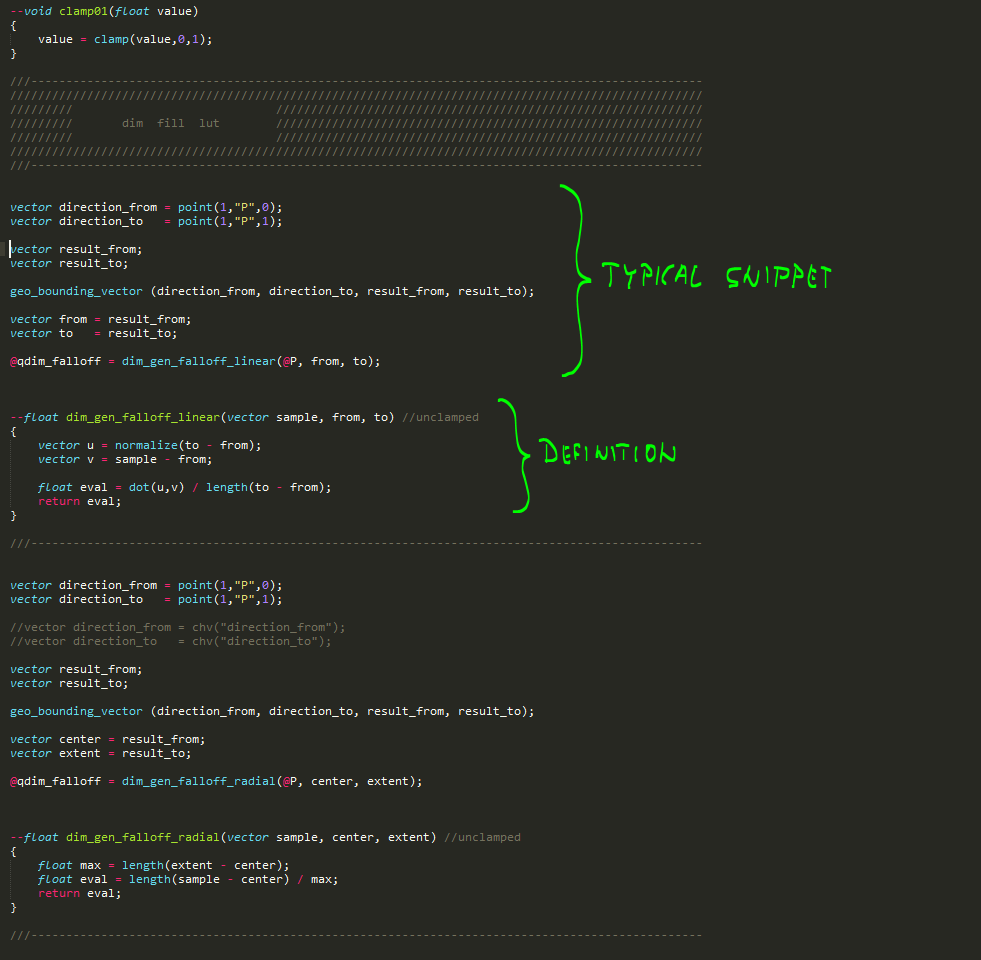Viewport: 981px width, 960px height.
Task: Place cursor on the clamp(value,0,1) call
Action: (x=153, y=39)
